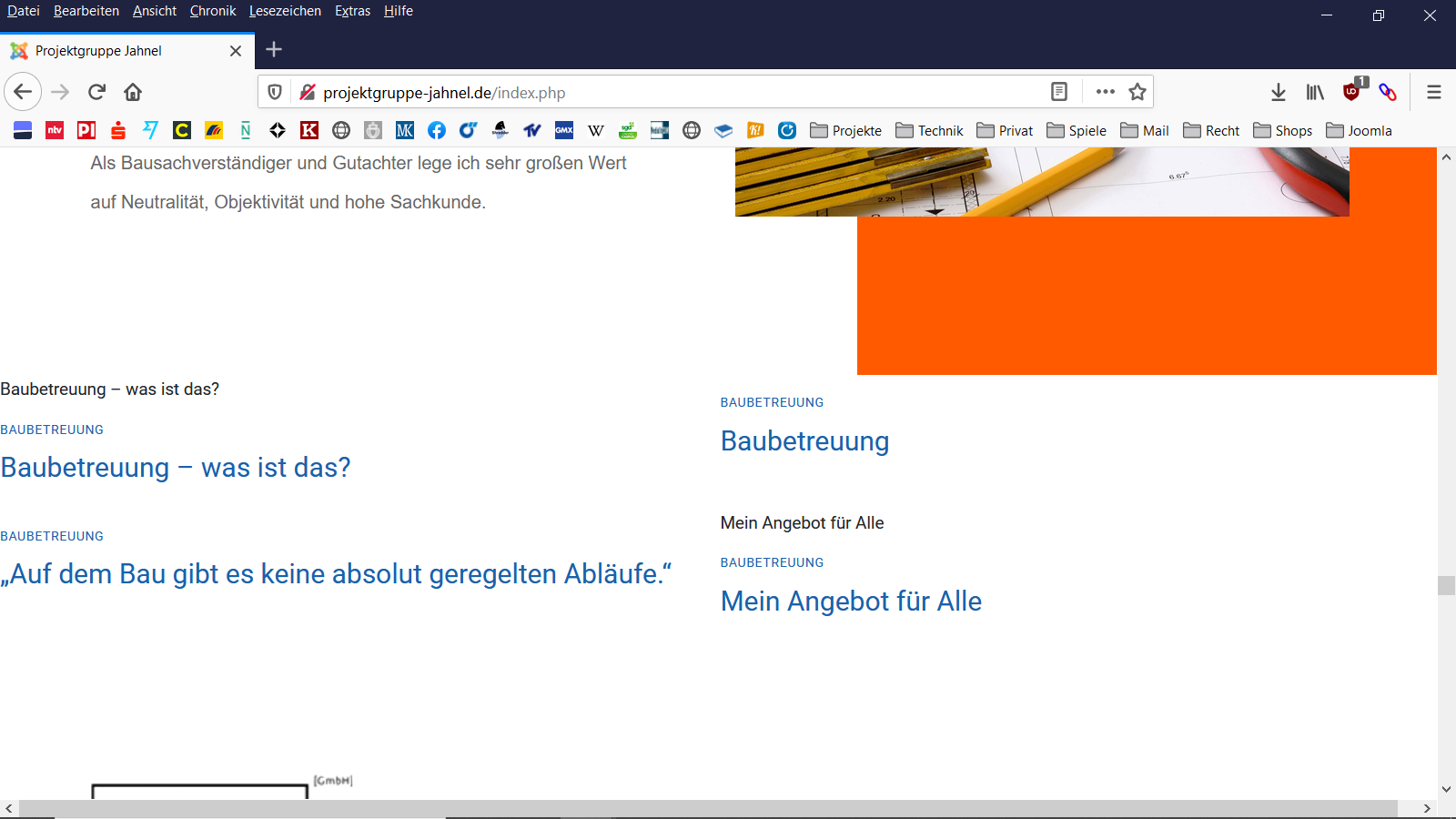Viewport: 1456px width, 819px height.
Task: Open tracking protection shield info
Action: 275,92
